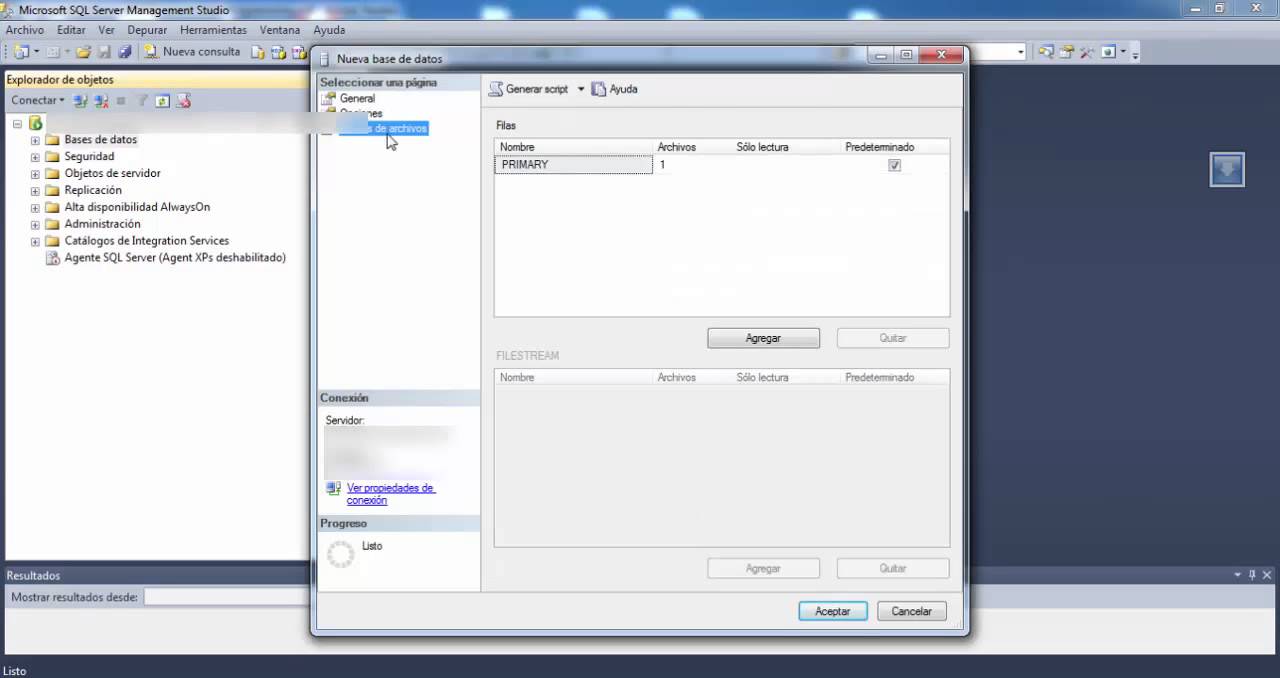Collapse the server root node

17,123
